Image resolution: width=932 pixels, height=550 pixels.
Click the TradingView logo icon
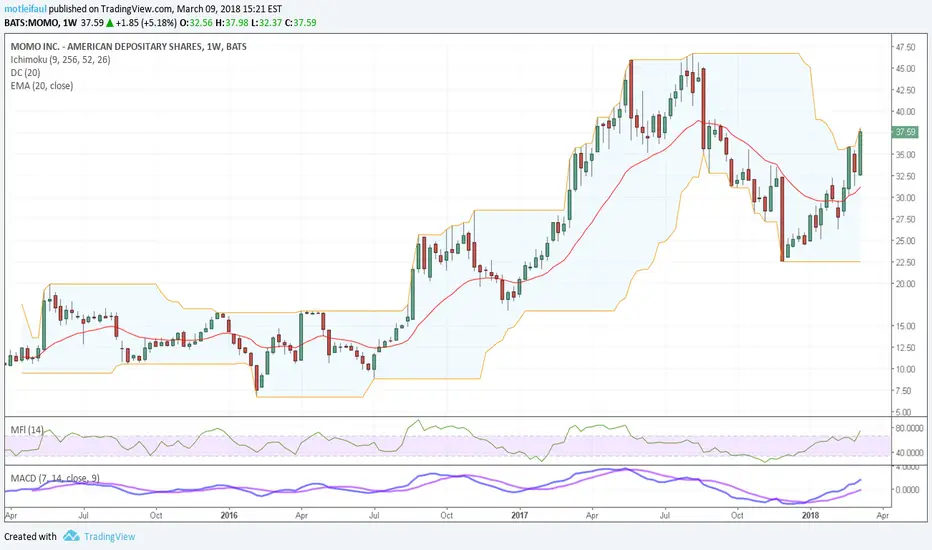click(71, 536)
